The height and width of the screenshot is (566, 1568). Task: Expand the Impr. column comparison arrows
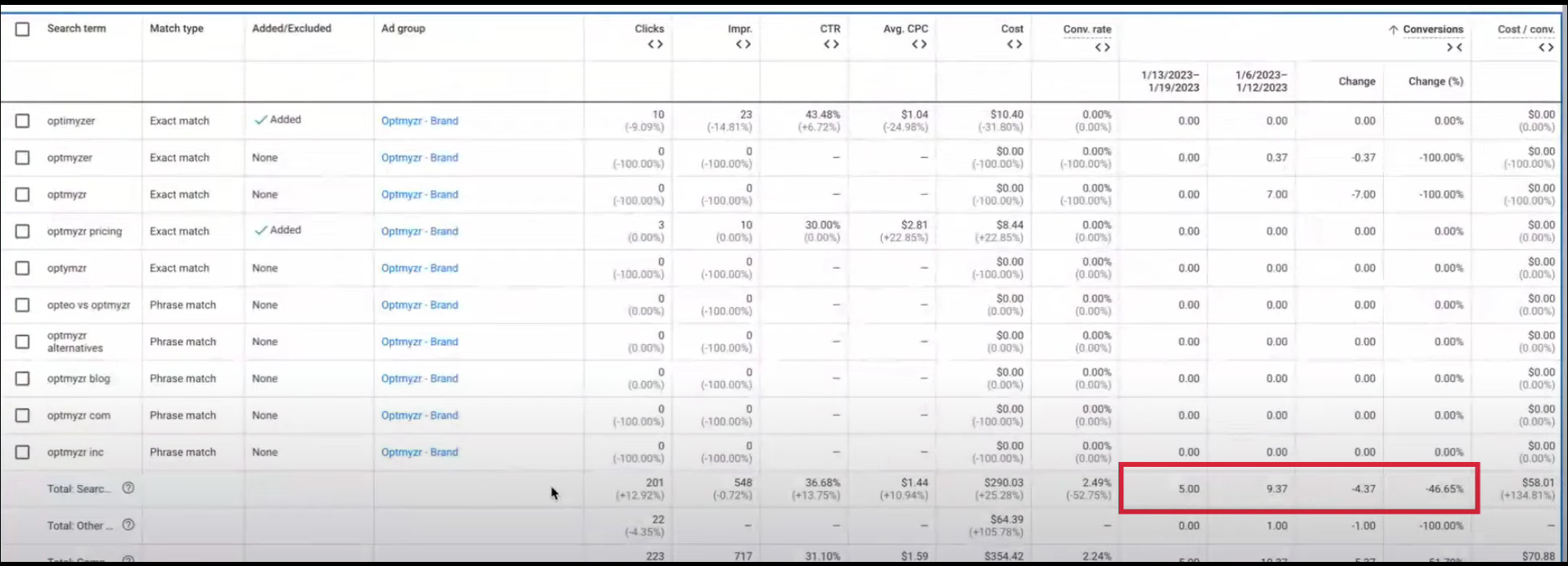[743, 44]
